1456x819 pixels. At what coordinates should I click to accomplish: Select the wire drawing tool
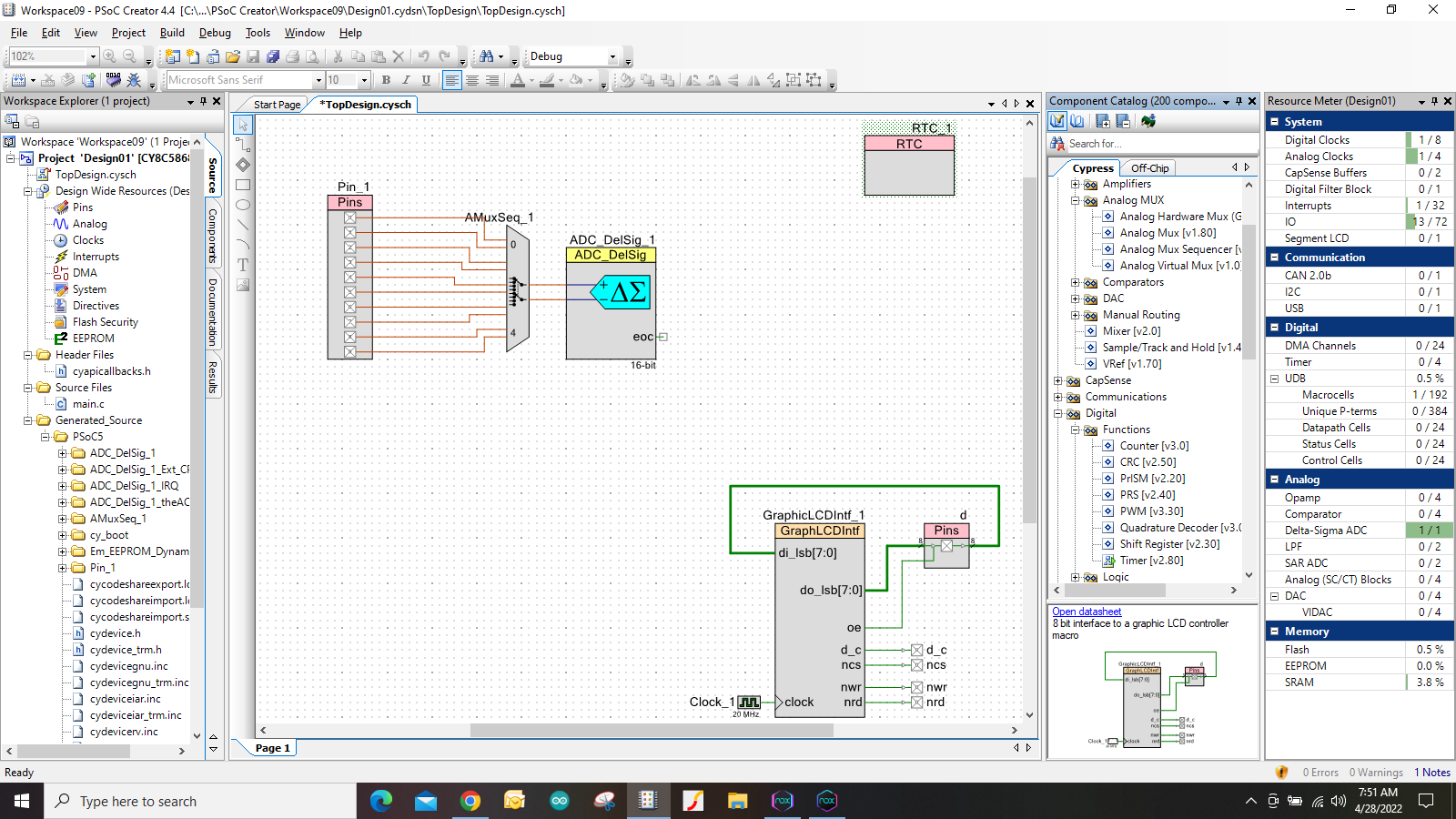[243, 145]
